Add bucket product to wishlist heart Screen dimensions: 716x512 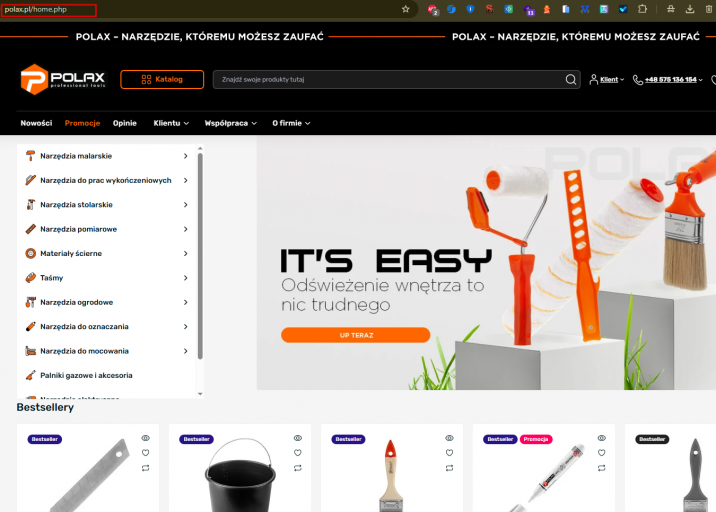tap(298, 453)
